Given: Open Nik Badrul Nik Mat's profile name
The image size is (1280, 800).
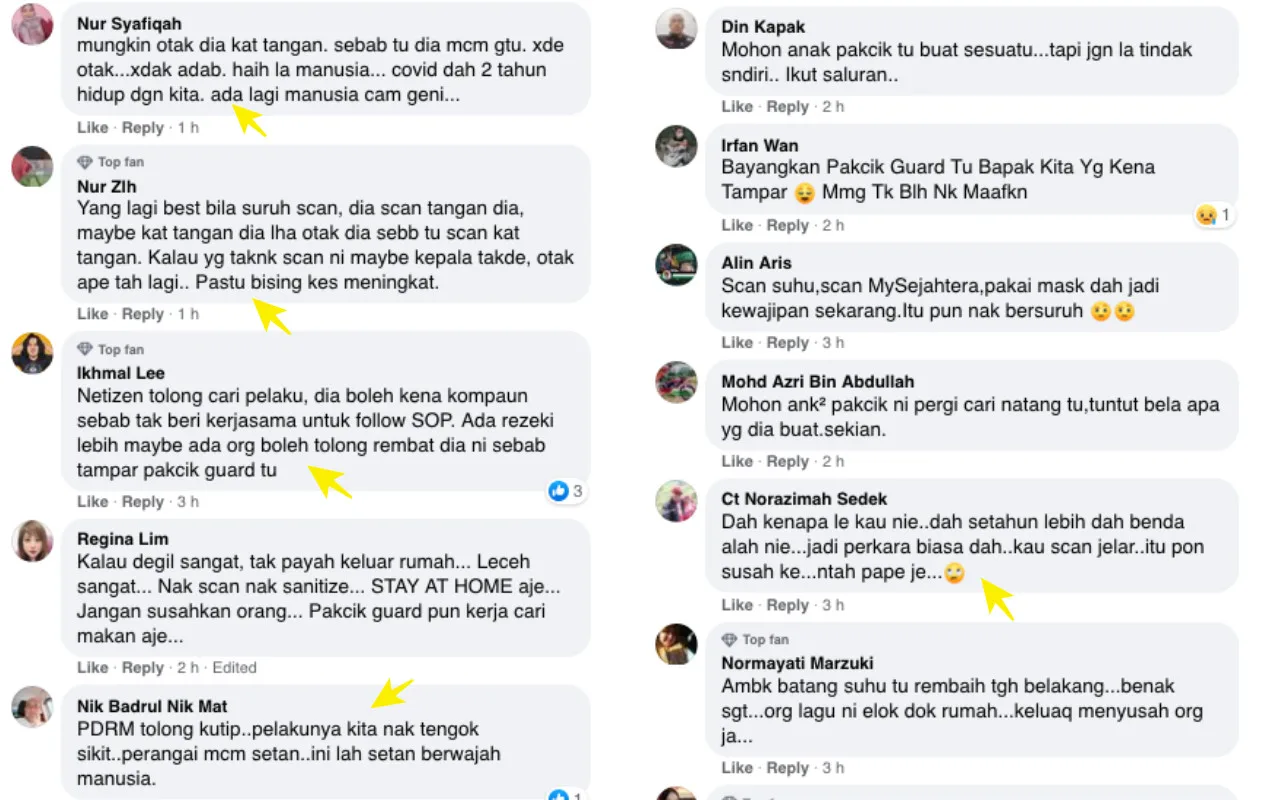Looking at the screenshot, I should [x=152, y=707].
